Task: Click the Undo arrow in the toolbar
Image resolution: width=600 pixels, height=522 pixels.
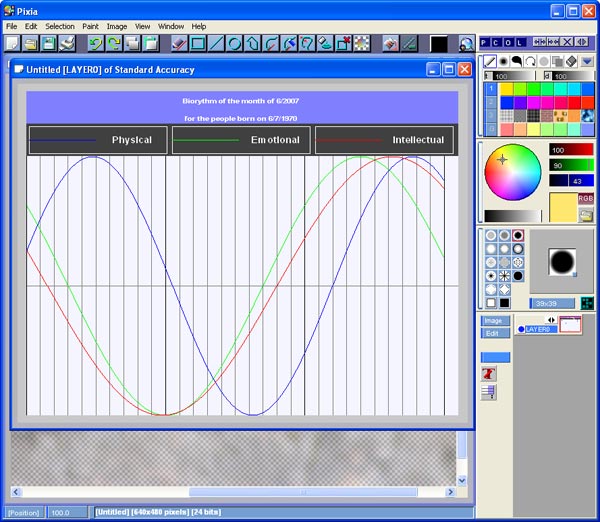Action: 96,43
